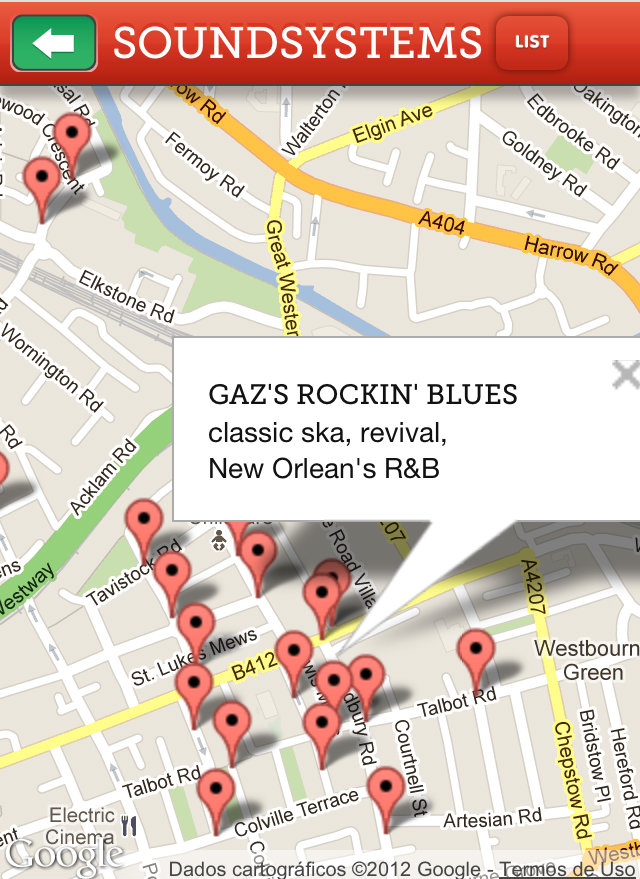Tap the pin just above St. Lukes Mews
640x879 pixels.
(196, 625)
